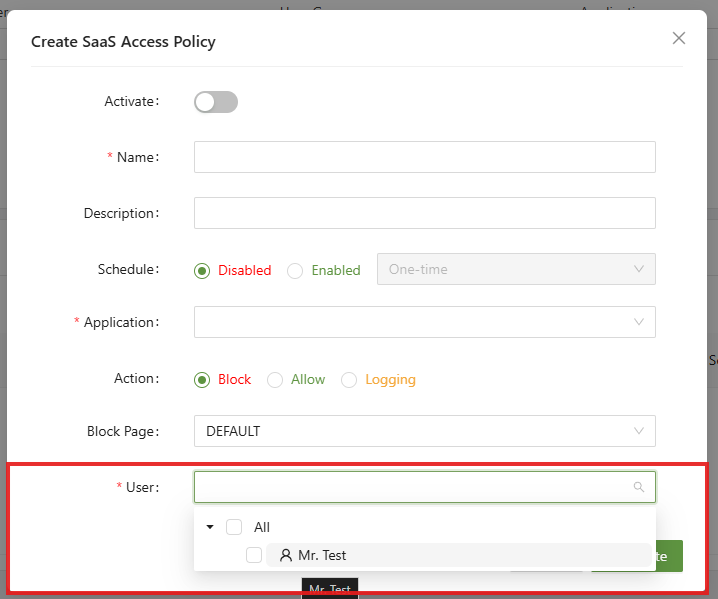
Task: Tick the checkbox beside Mr. Test
Action: [254, 555]
